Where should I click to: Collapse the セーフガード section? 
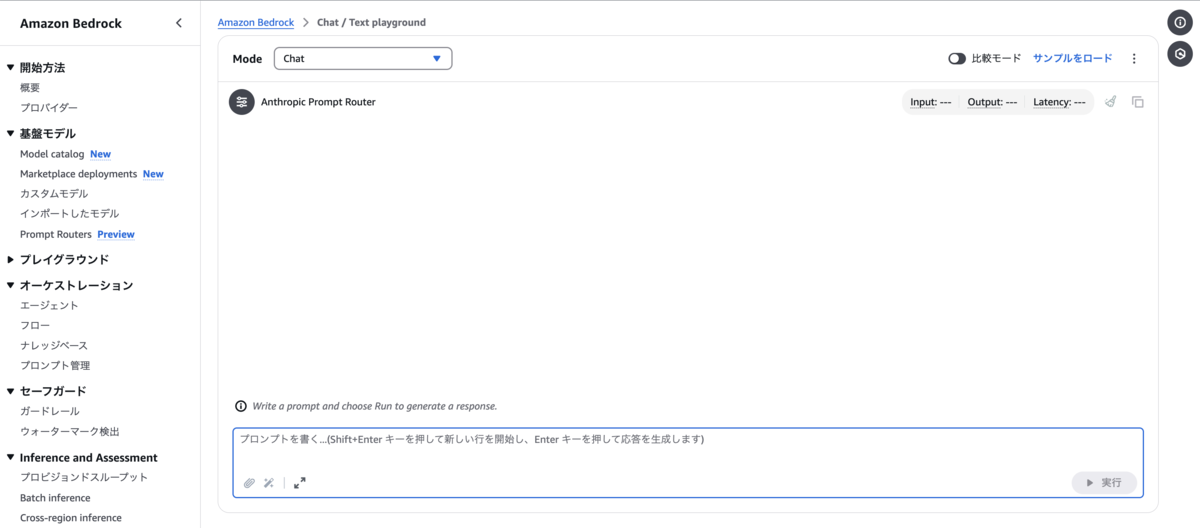point(11,392)
